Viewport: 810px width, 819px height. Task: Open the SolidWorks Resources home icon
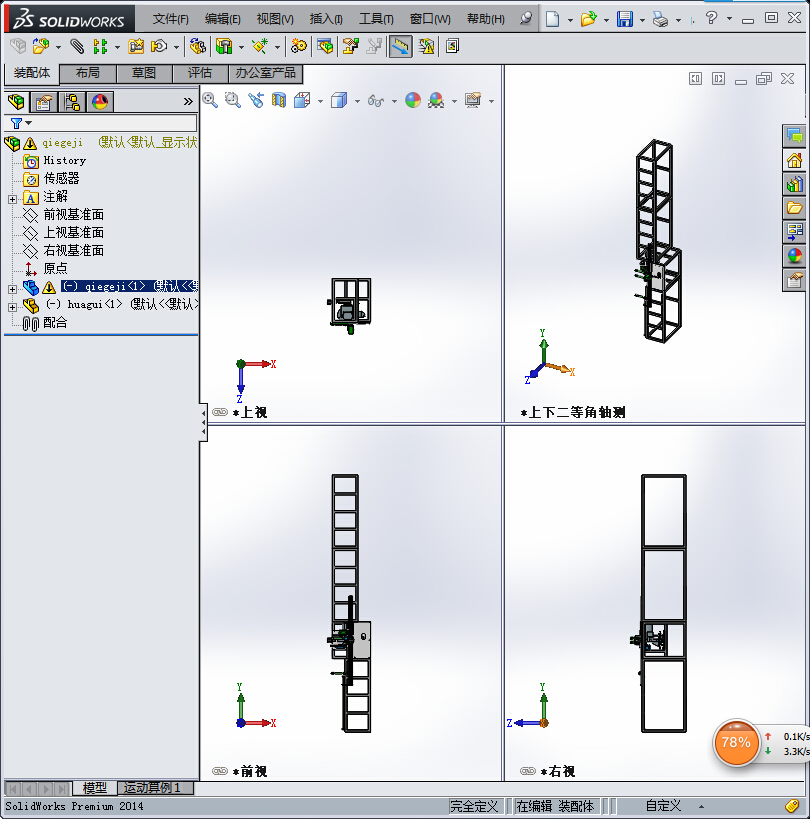tap(794, 160)
